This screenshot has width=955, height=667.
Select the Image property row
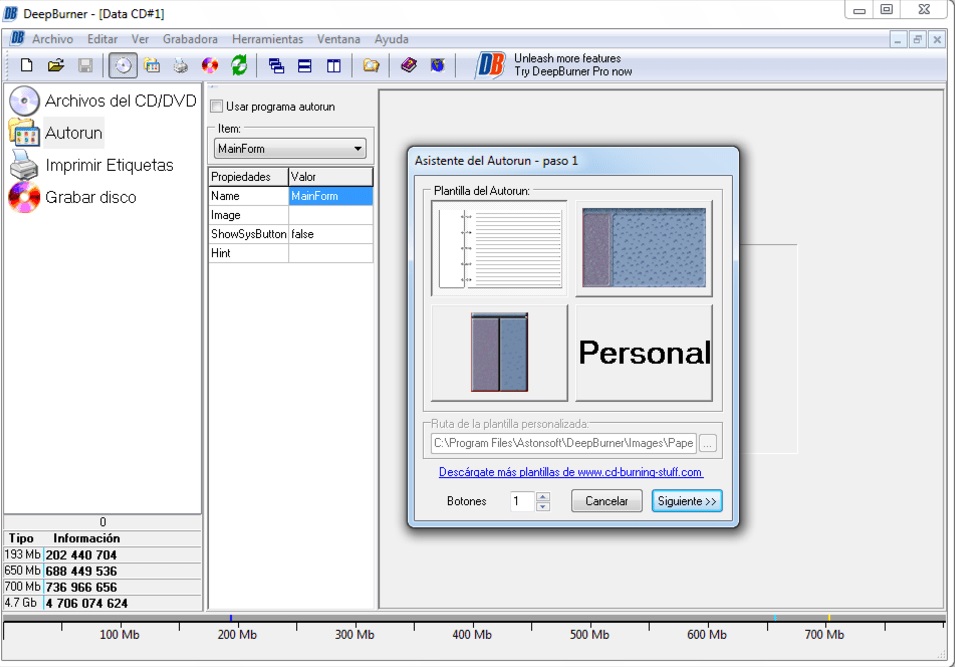pos(290,215)
